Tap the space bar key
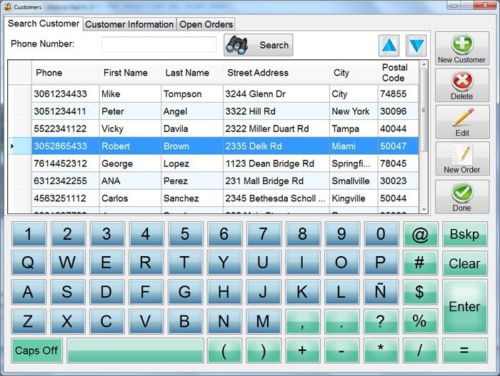The height and width of the screenshot is (376, 500). click(x=135, y=351)
